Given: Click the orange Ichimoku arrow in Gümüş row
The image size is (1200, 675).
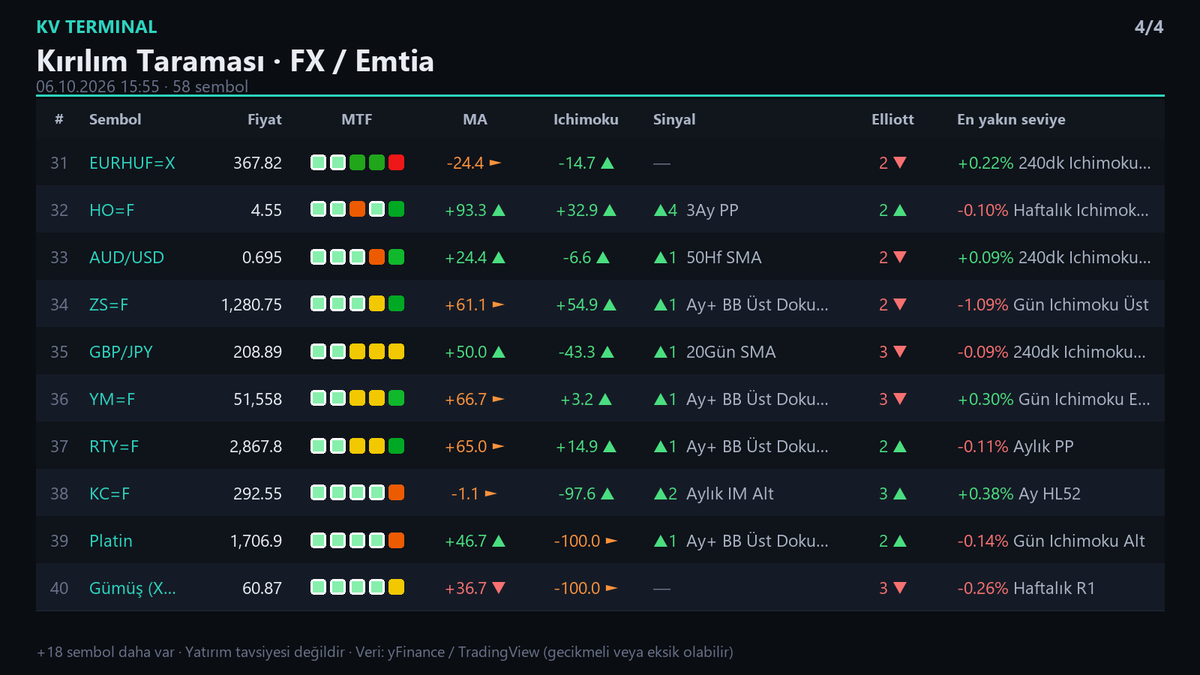Looking at the screenshot, I should pos(611,588).
